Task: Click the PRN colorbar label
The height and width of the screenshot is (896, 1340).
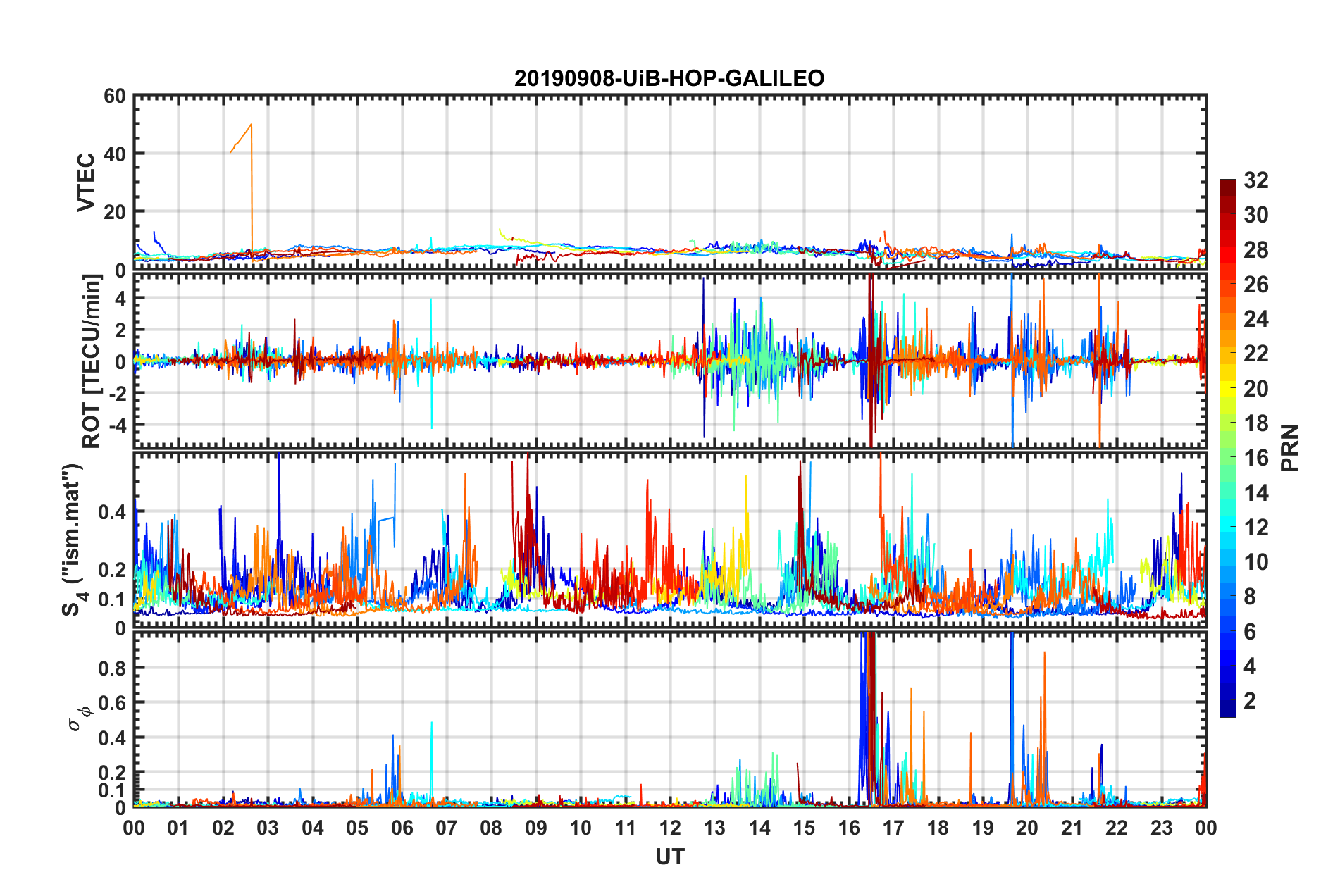Action: click(1290, 448)
